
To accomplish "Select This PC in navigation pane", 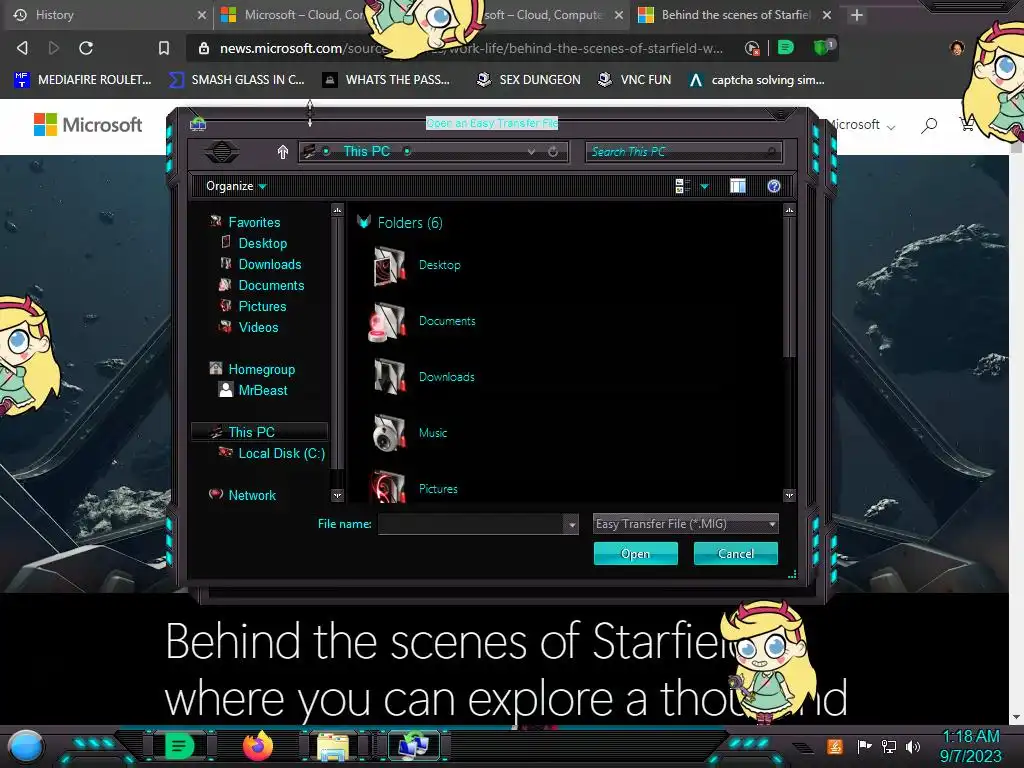I will coord(259,432).
